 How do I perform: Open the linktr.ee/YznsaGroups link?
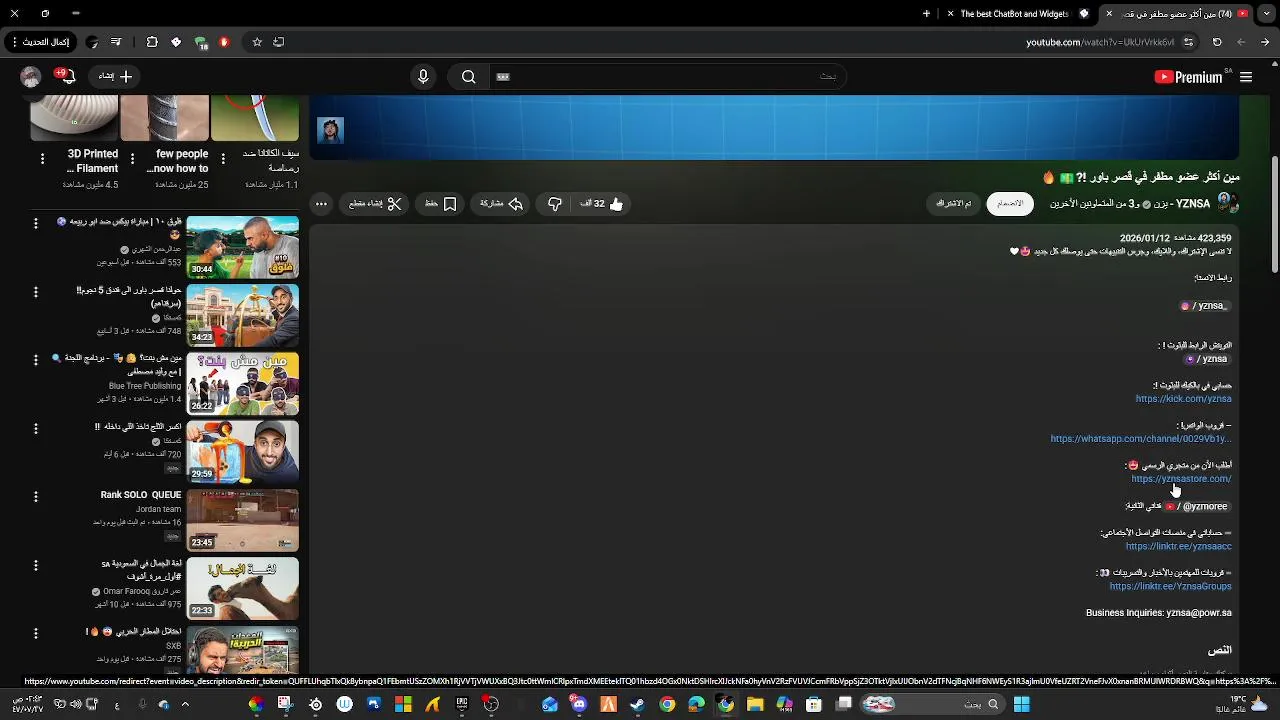tap(1170, 587)
